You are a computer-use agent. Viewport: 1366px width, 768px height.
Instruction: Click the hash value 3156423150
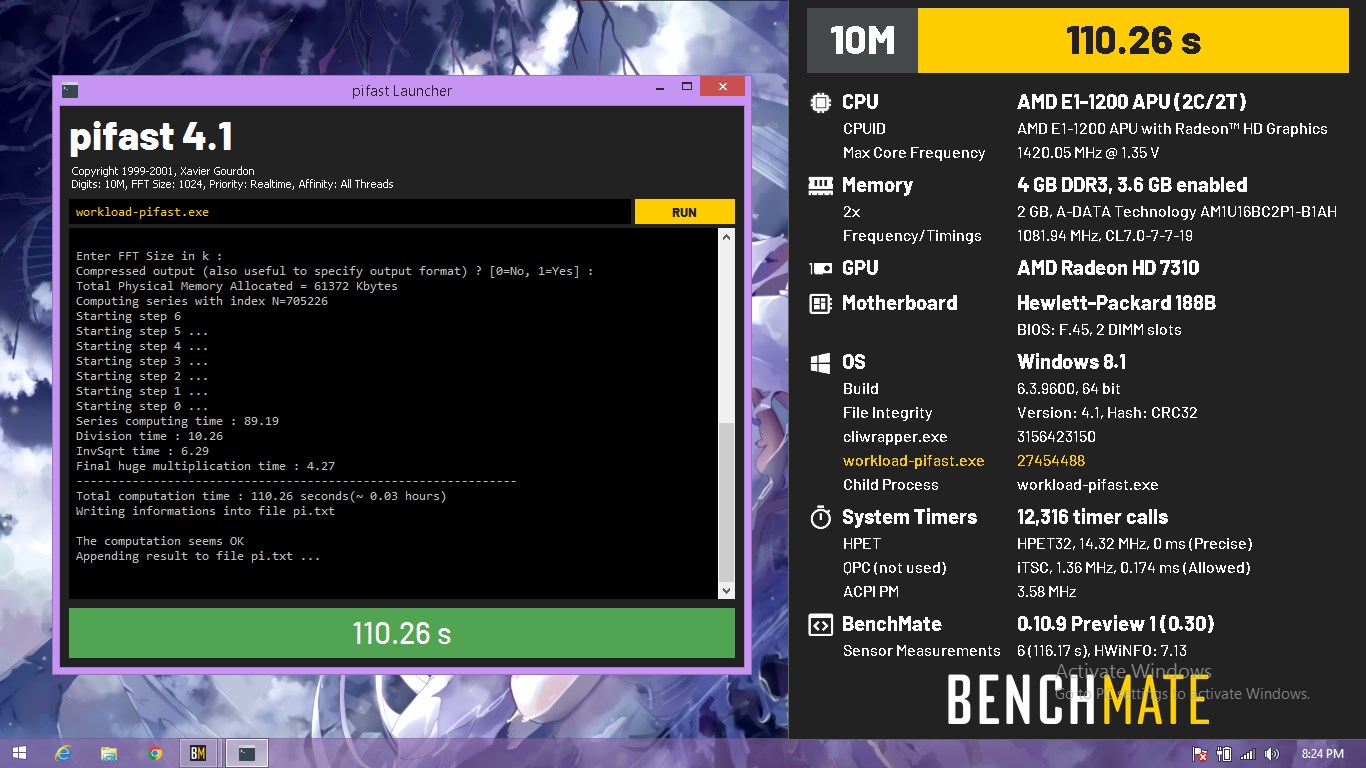tap(1056, 437)
